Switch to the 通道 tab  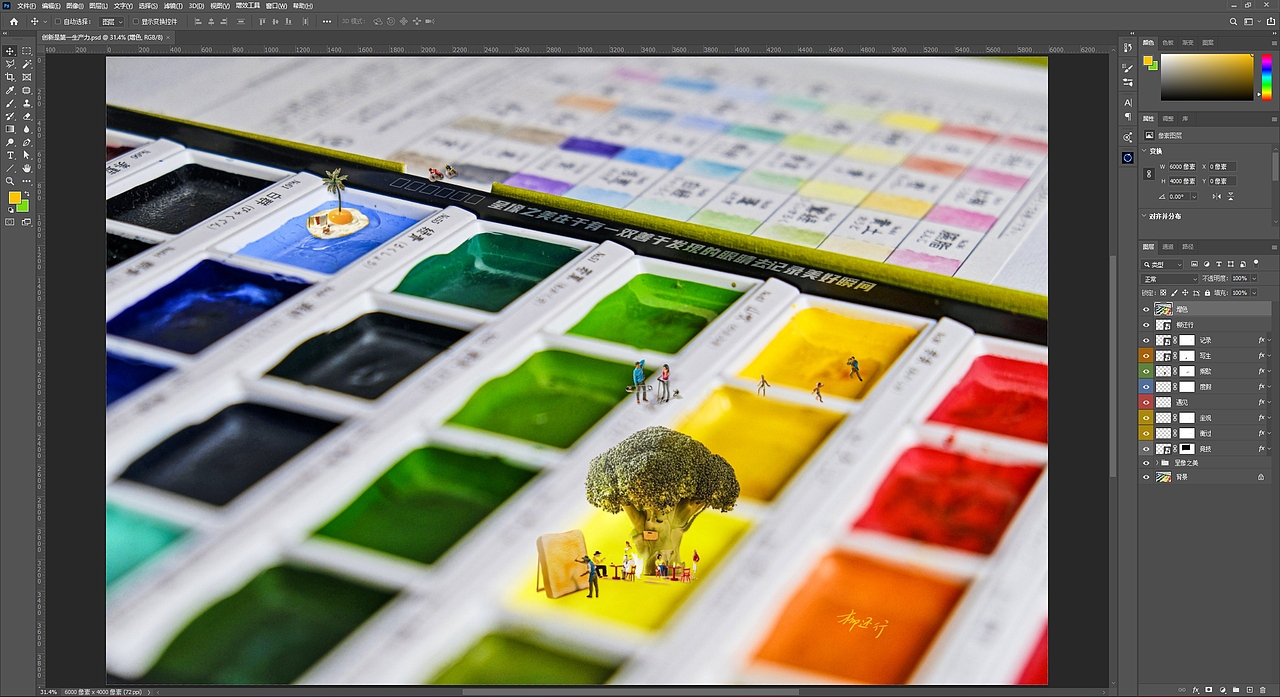(x=1168, y=246)
